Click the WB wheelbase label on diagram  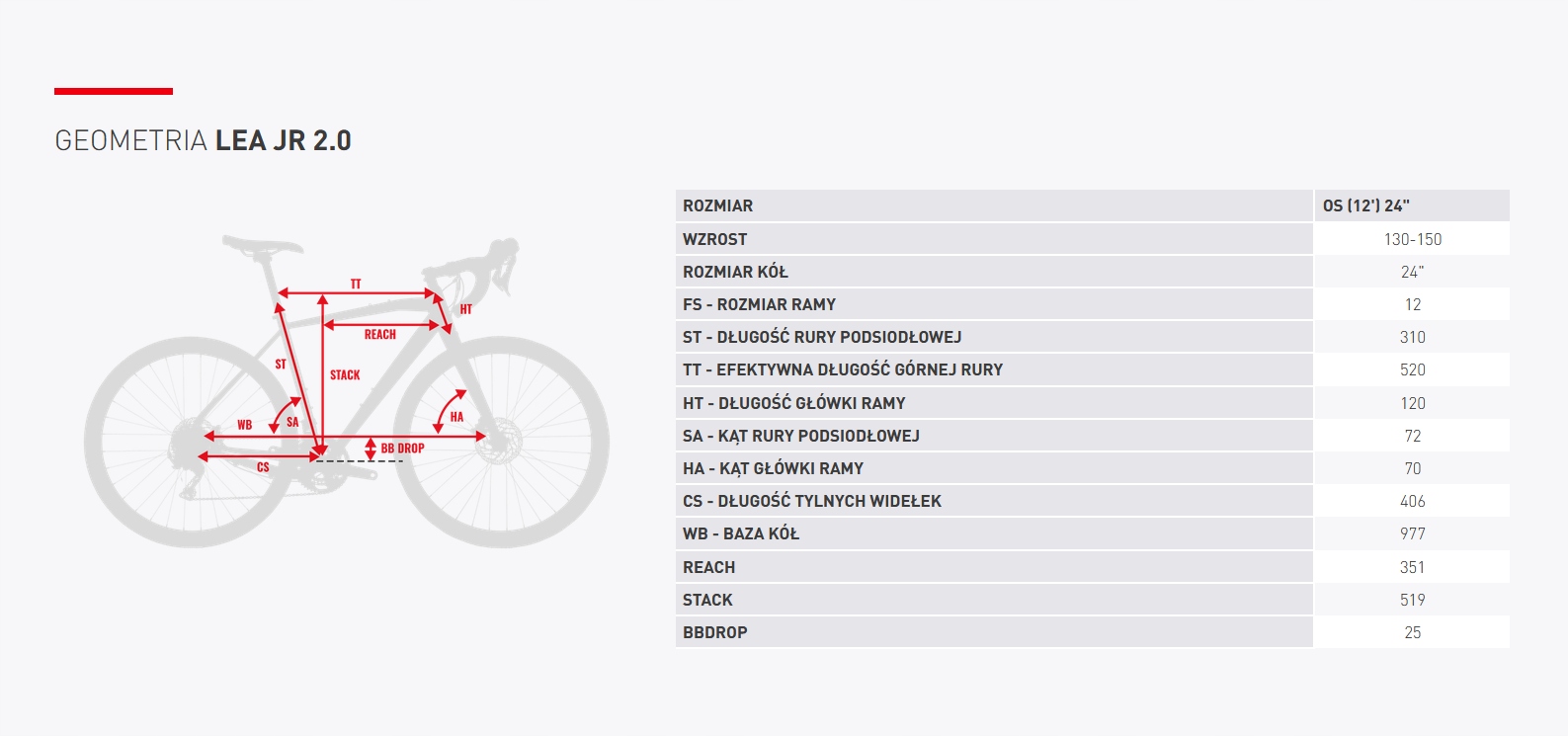coord(244,425)
